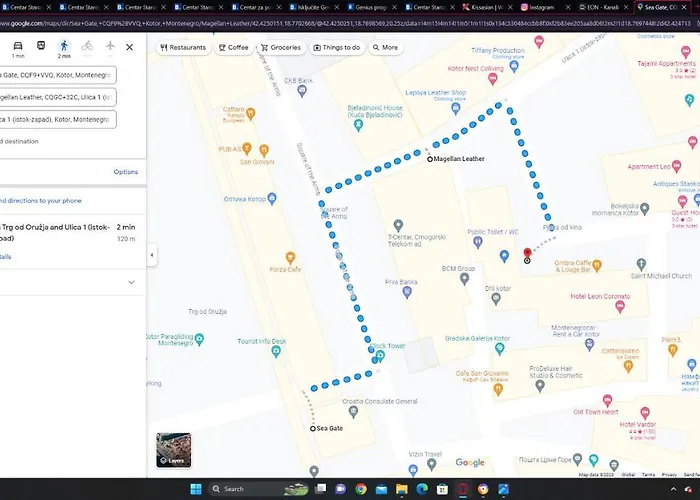
Task: Switch to the Kissasian browser tab
Action: (x=488, y=7)
